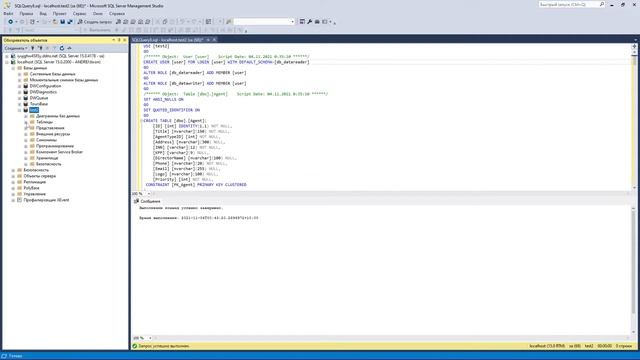This screenshot has height=360, width=640.
Task: Click the DWQueue database icon
Action: pyautogui.click(x=26, y=98)
